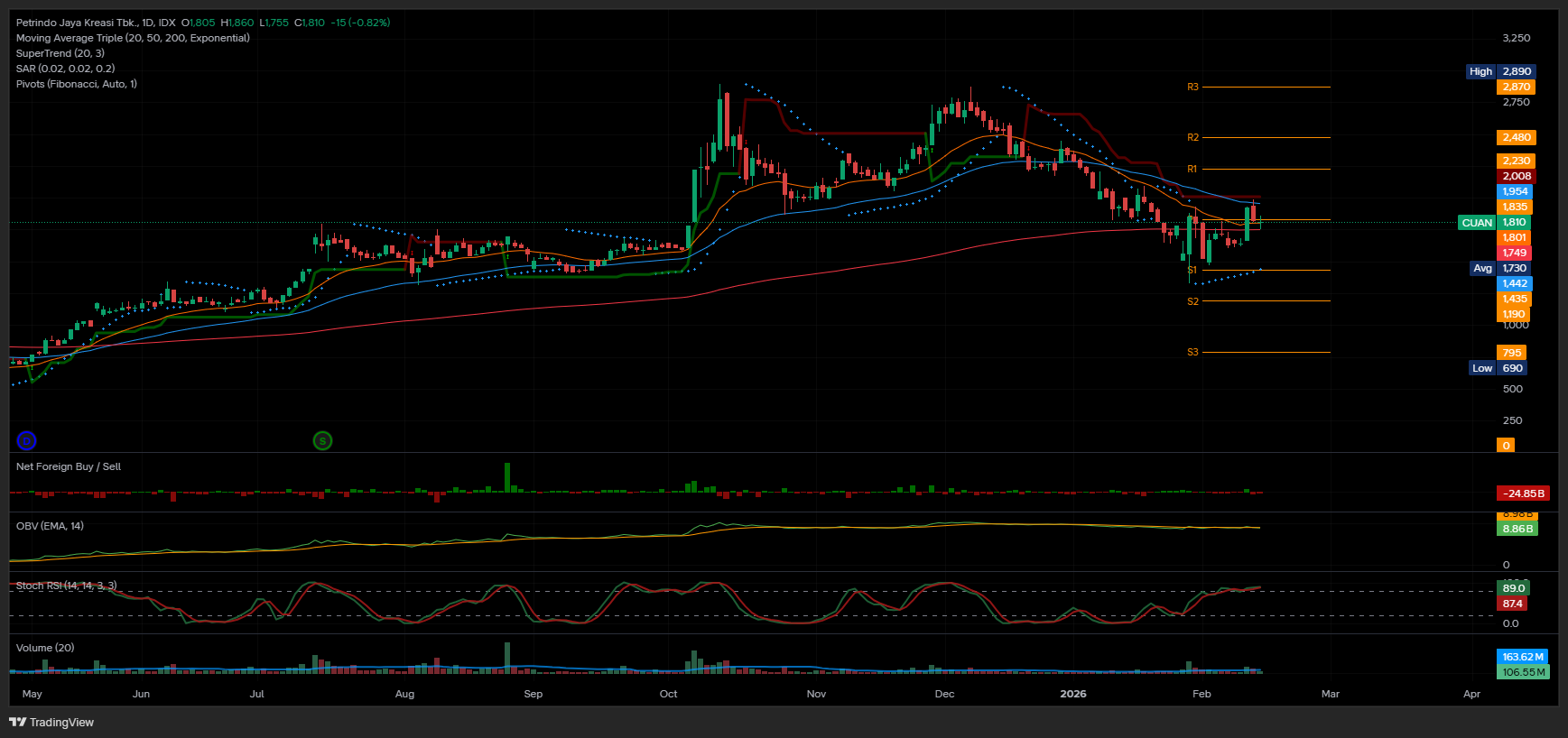The width and height of the screenshot is (1568, 738).
Task: Click the Low 690 price label
Action: 1498,368
